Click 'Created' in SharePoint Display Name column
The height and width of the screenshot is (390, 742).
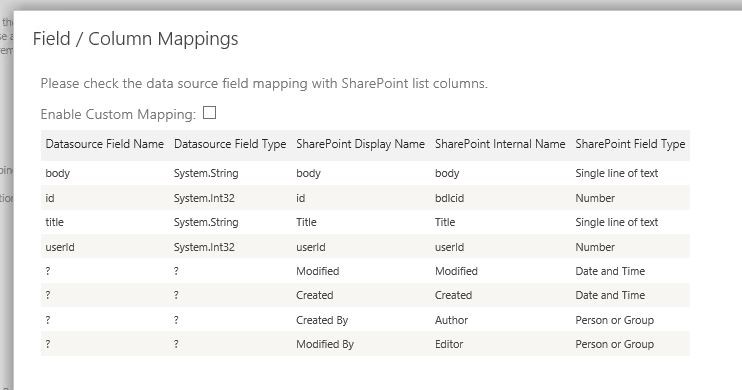[315, 295]
